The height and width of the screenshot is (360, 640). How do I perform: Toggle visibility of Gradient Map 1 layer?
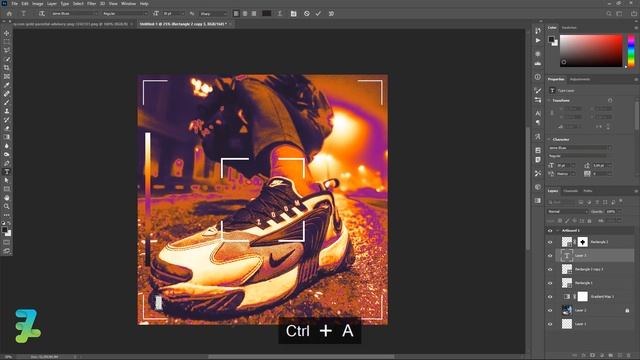(x=550, y=297)
